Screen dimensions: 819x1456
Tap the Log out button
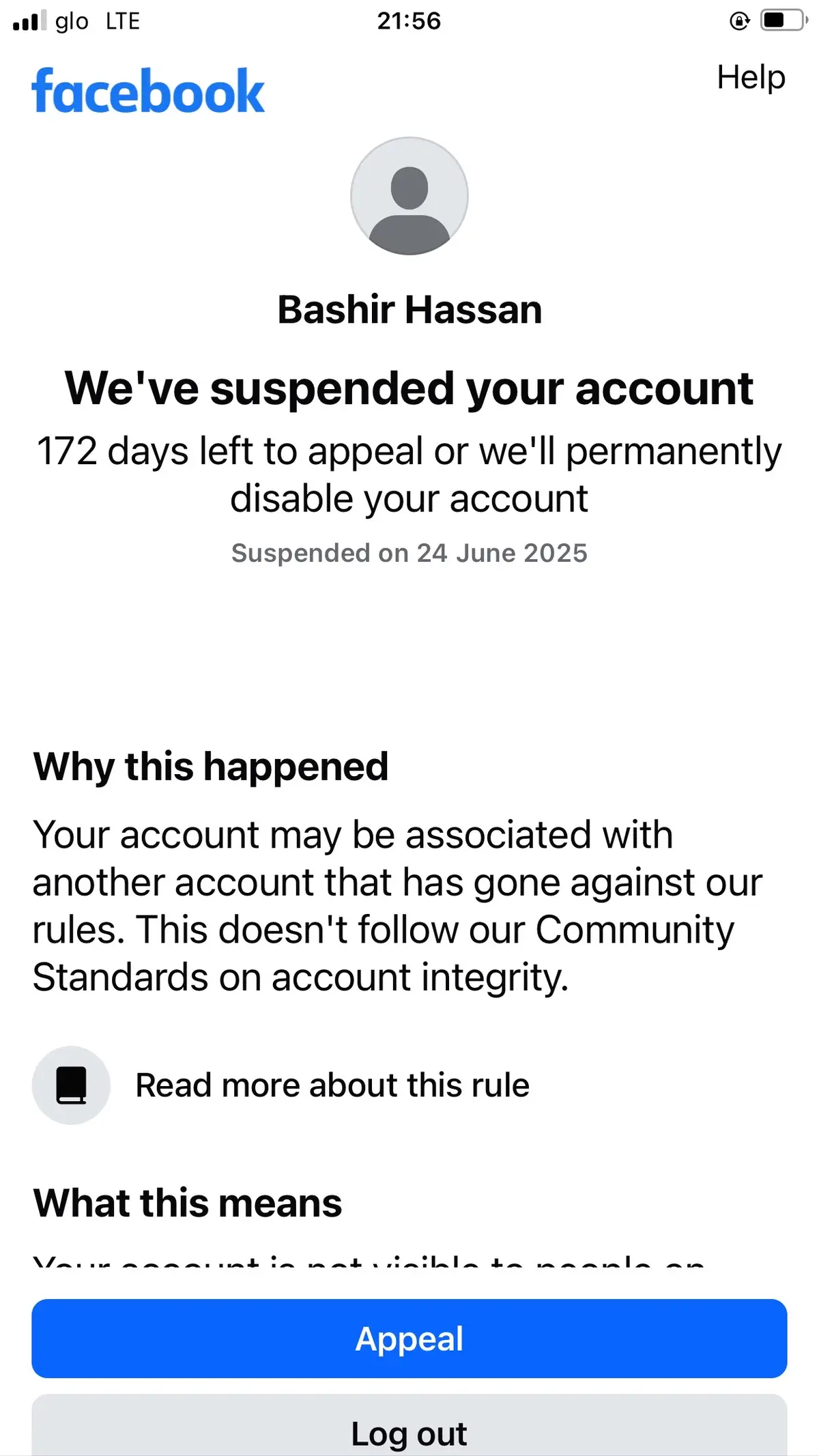(409, 1425)
